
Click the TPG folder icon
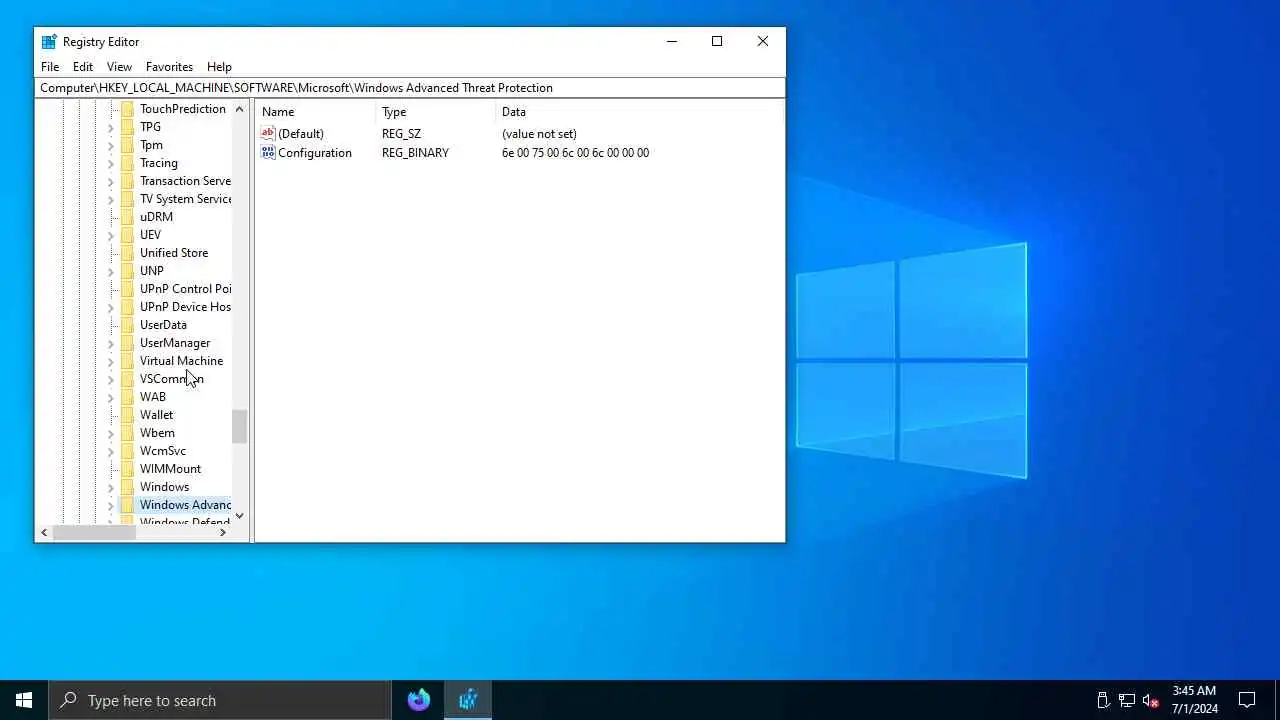click(x=127, y=127)
